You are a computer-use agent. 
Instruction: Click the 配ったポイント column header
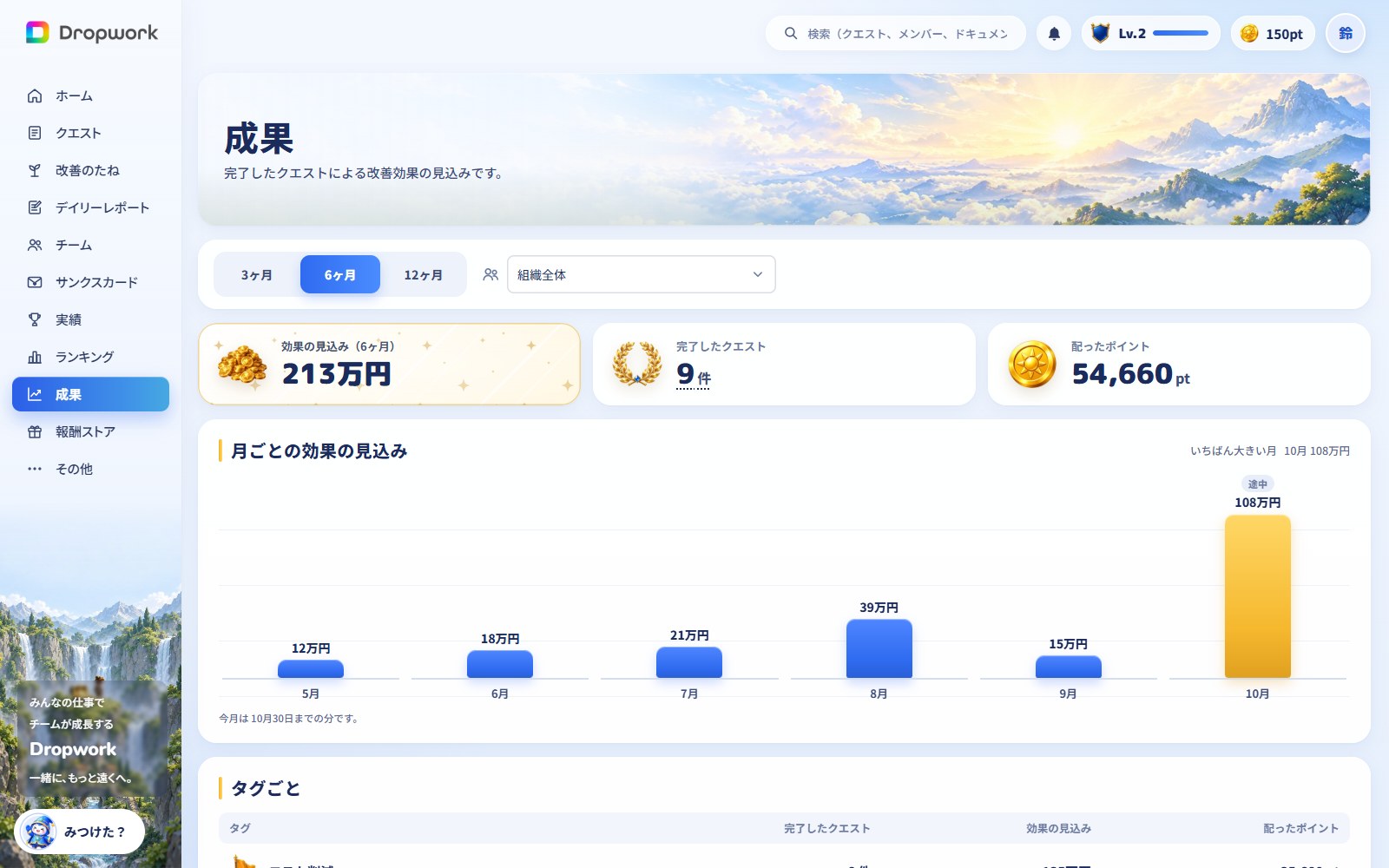(x=1300, y=828)
